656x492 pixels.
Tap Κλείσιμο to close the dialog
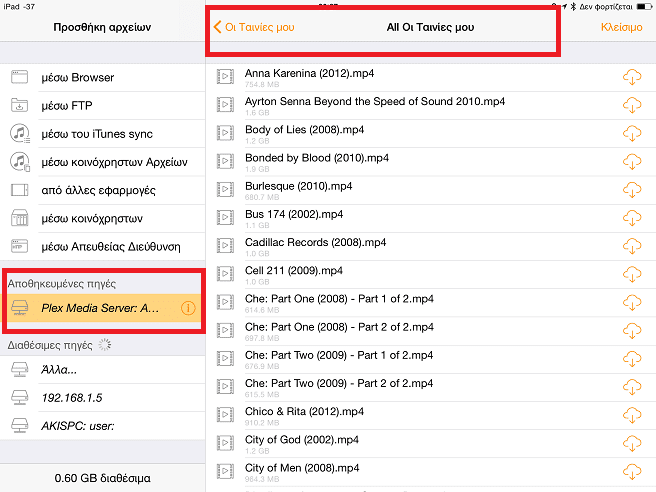coord(621,27)
